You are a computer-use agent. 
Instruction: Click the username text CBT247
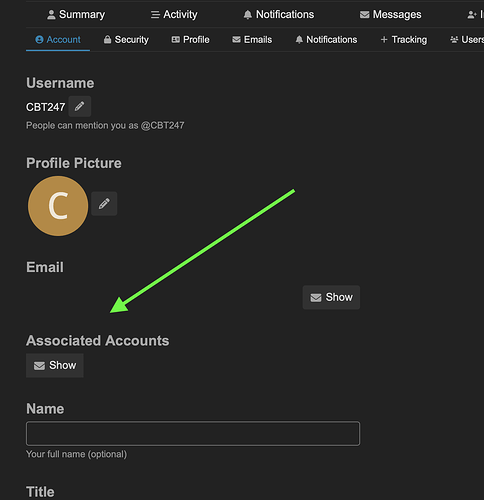[x=46, y=107]
